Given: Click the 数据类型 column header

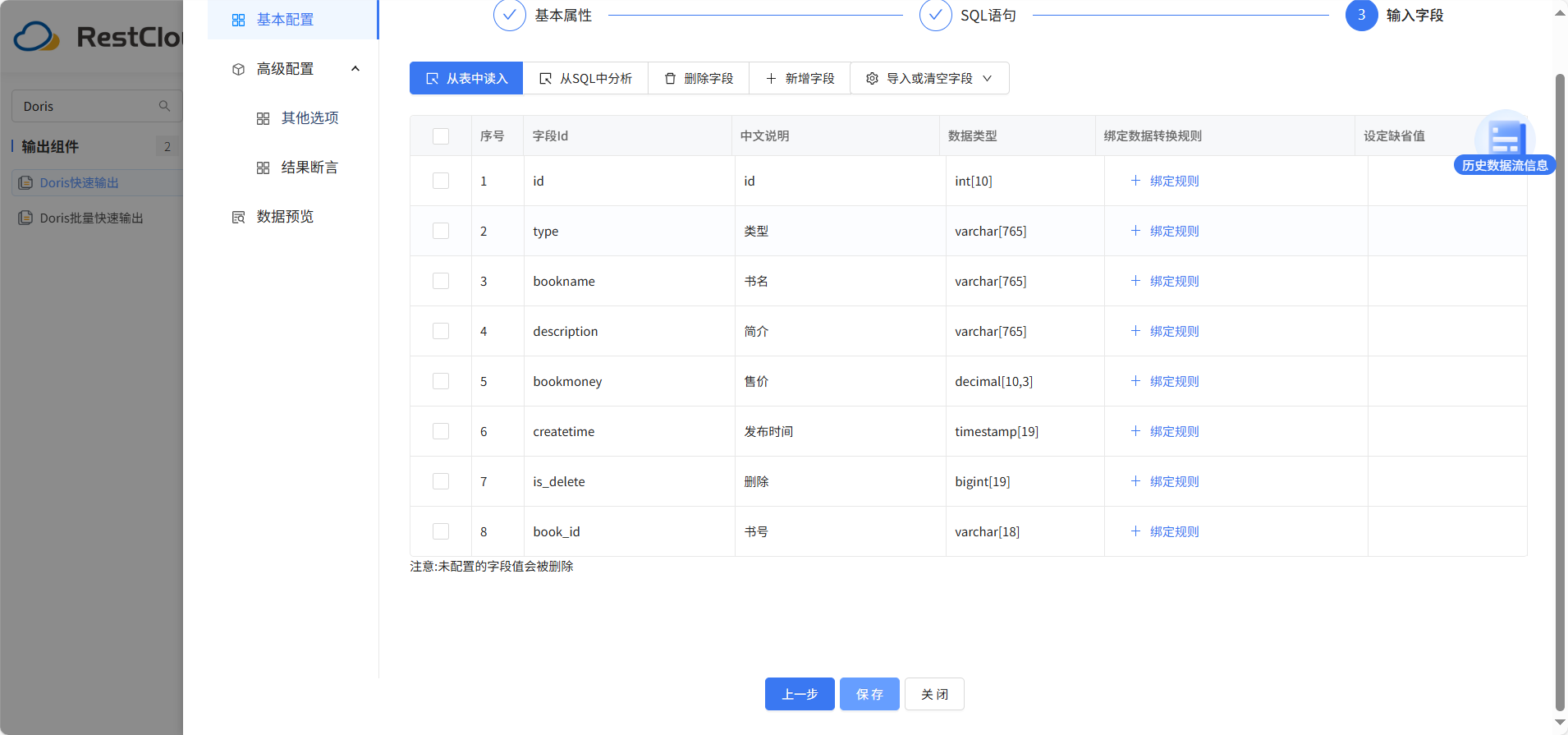Looking at the screenshot, I should [x=1016, y=136].
